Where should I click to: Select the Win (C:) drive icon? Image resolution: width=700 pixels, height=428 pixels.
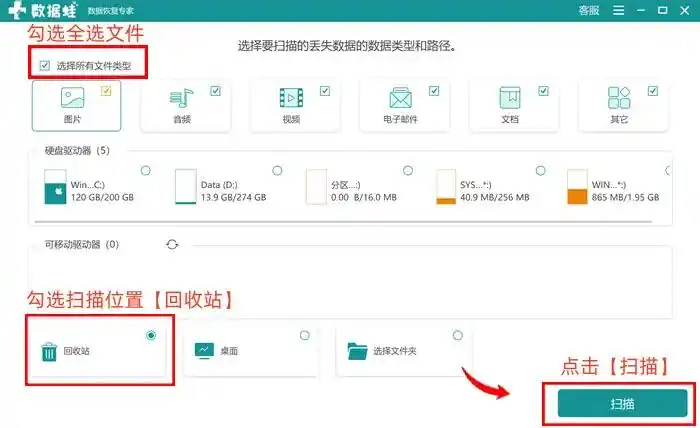click(x=55, y=187)
